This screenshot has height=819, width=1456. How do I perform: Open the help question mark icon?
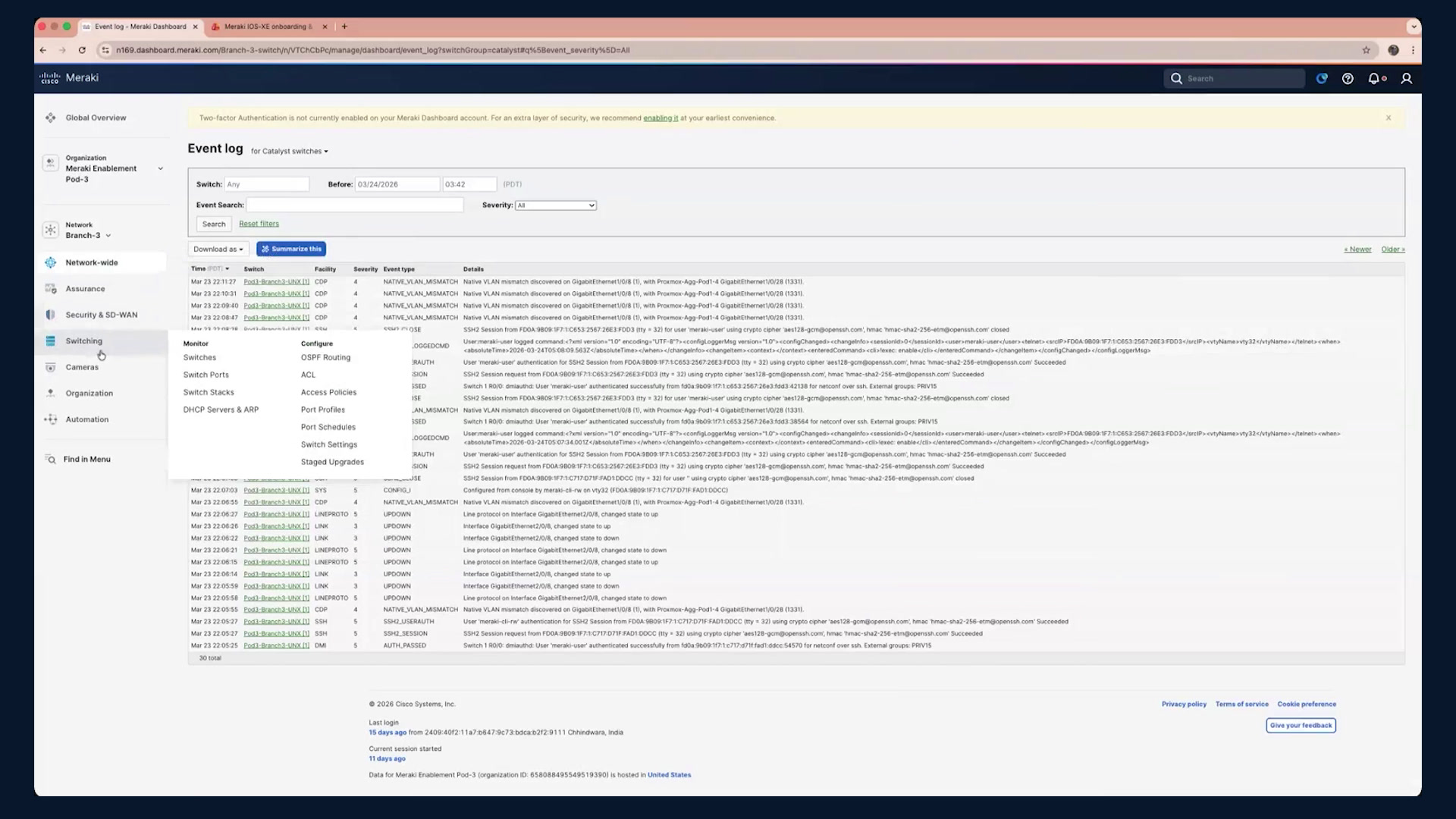(x=1348, y=78)
